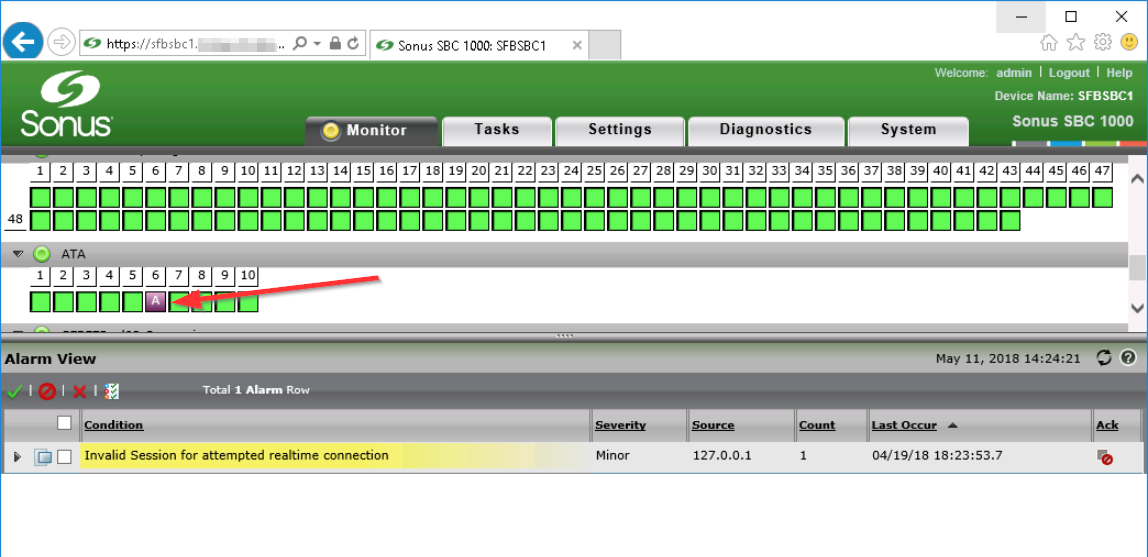Viewport: 1148px width, 557px height.
Task: Click the dotted pane splitter handle
Action: tap(564, 336)
